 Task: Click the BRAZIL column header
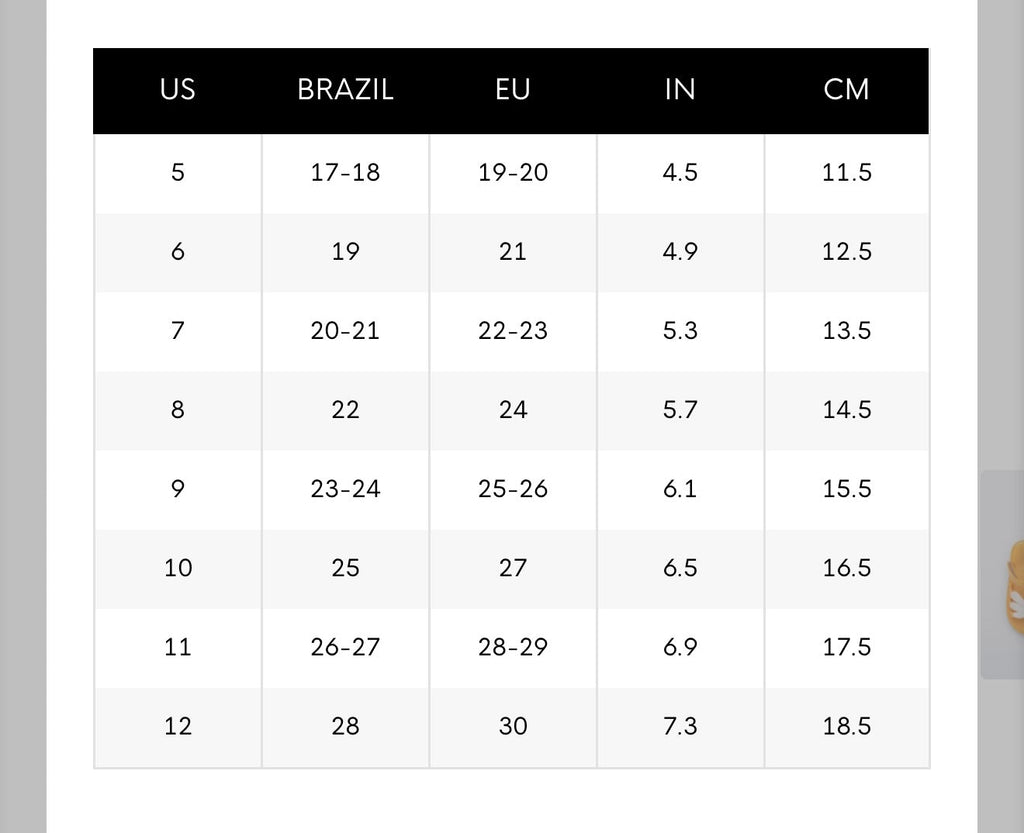click(345, 90)
